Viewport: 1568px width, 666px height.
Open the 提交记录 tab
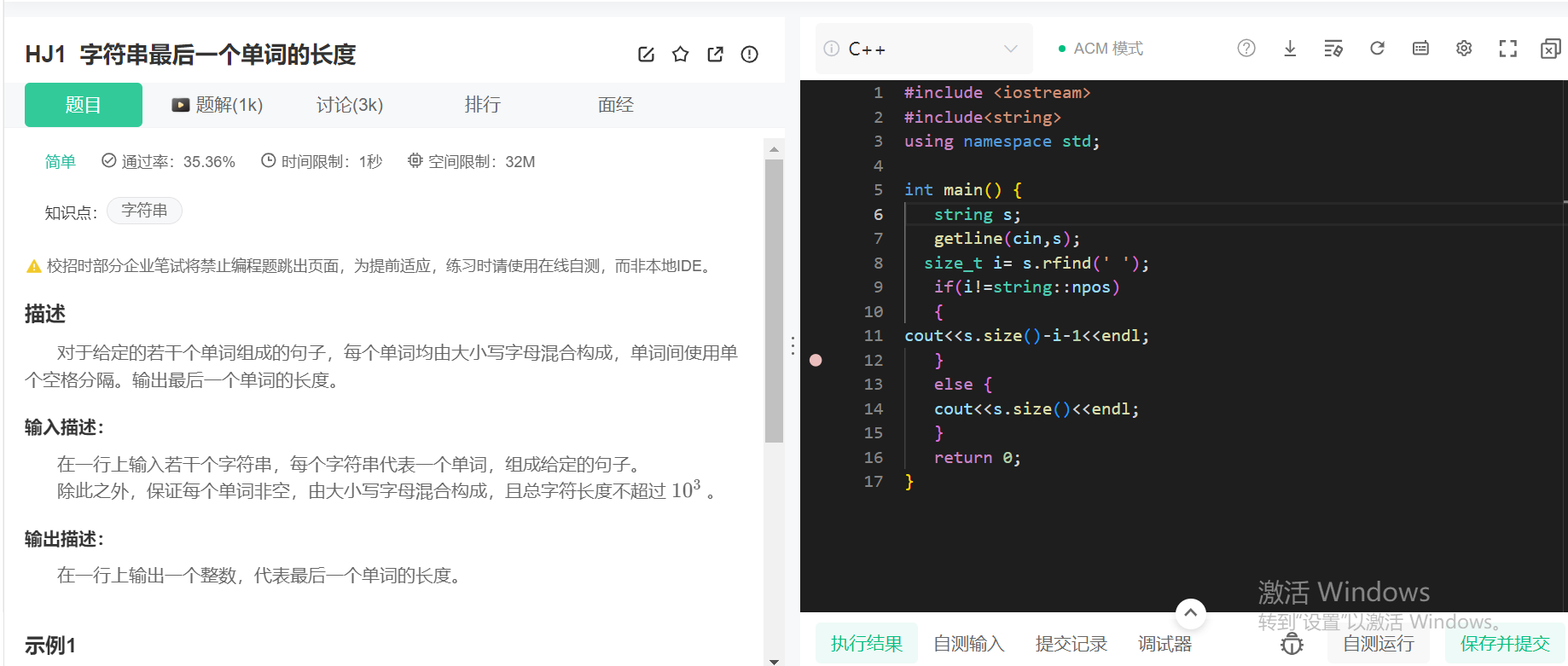[1071, 644]
